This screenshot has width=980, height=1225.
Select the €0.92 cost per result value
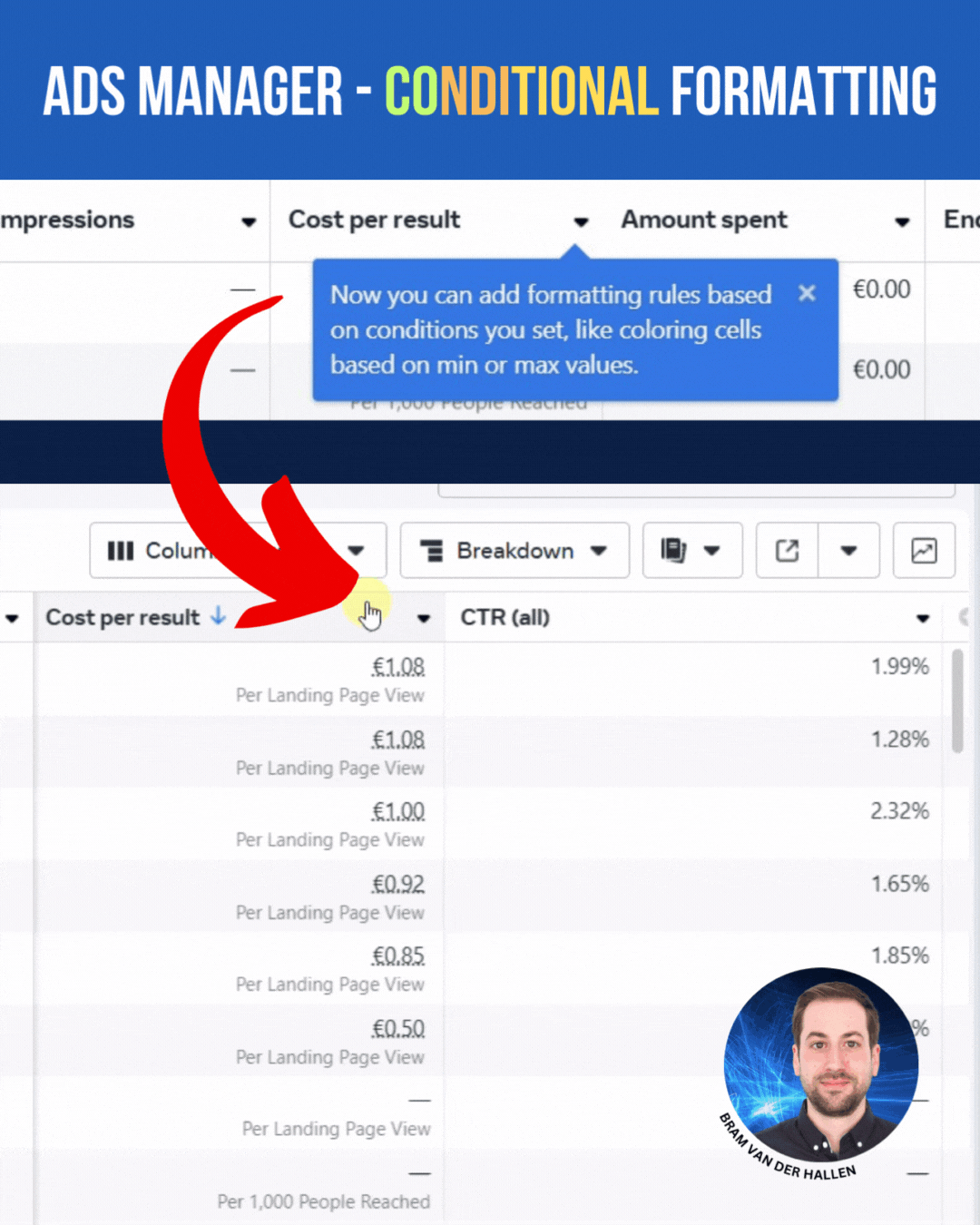[x=398, y=884]
